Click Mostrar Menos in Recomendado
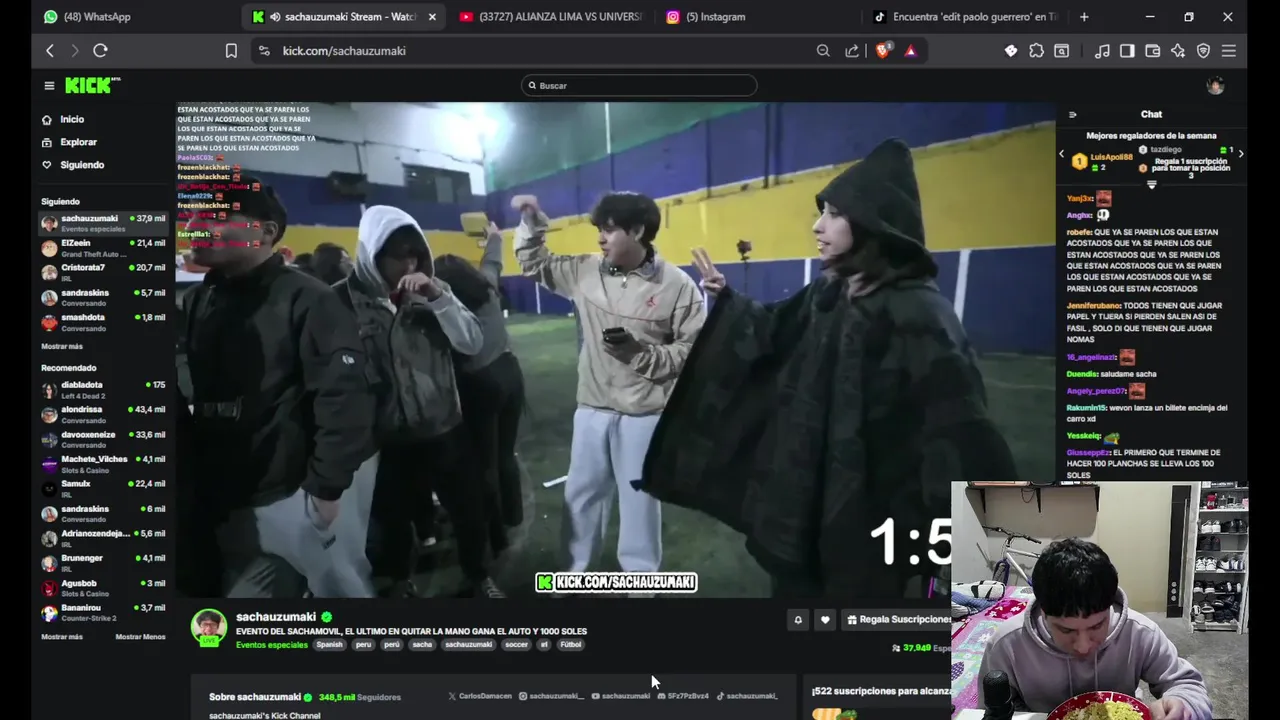 click(140, 636)
